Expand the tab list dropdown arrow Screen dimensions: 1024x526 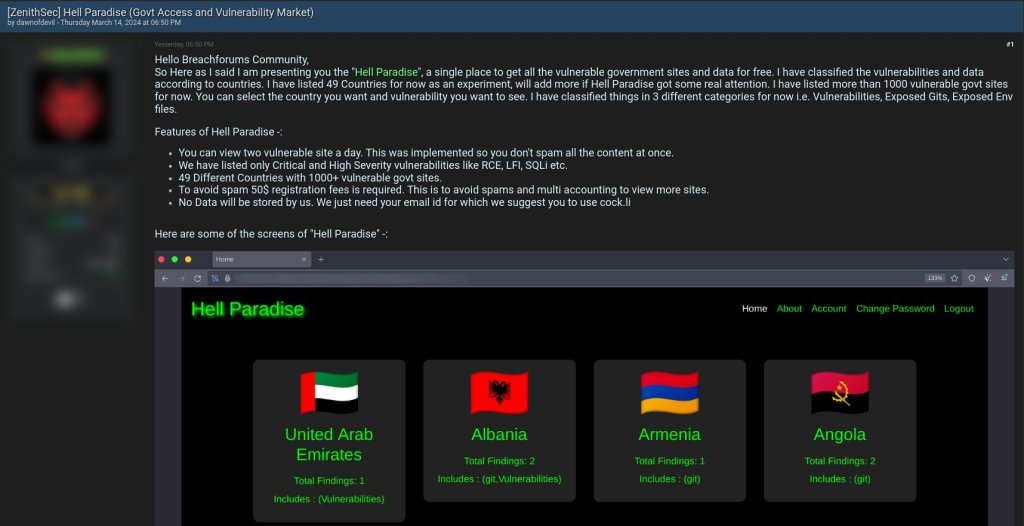point(1005,259)
